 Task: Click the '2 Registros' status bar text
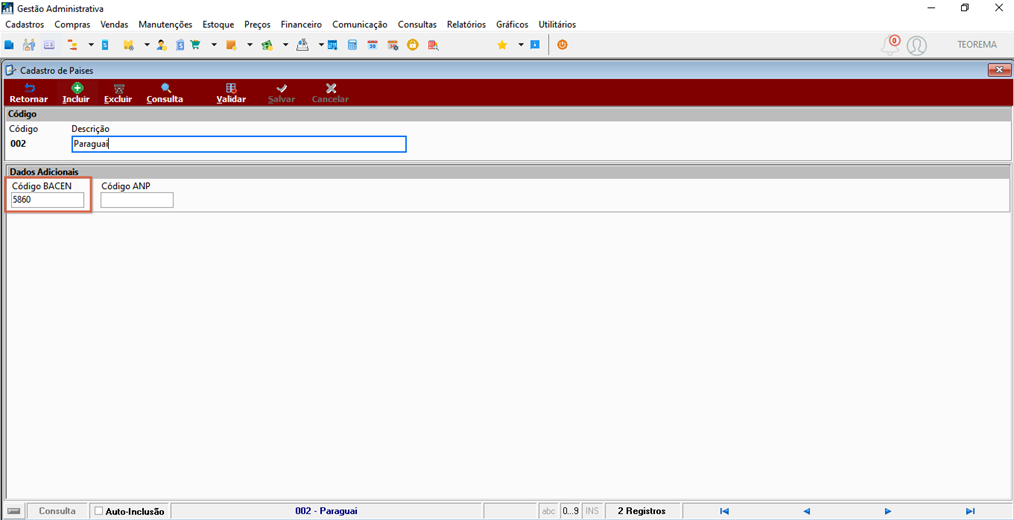pos(642,511)
